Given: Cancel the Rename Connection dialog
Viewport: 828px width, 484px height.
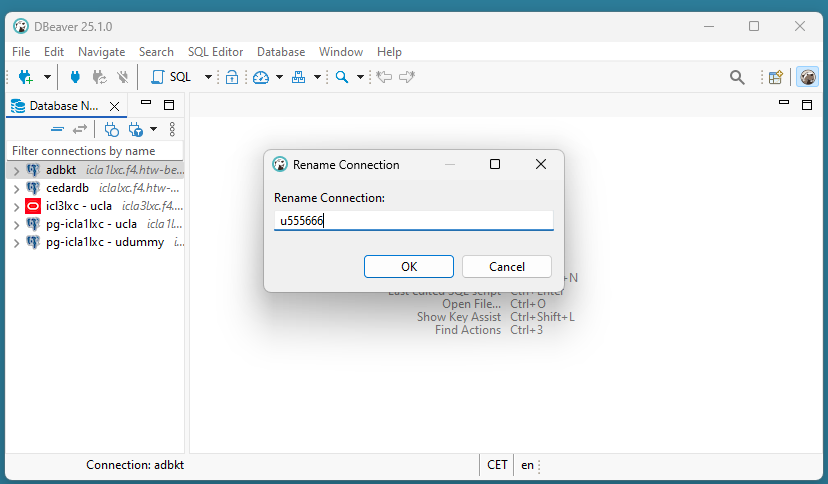Looking at the screenshot, I should click(507, 267).
